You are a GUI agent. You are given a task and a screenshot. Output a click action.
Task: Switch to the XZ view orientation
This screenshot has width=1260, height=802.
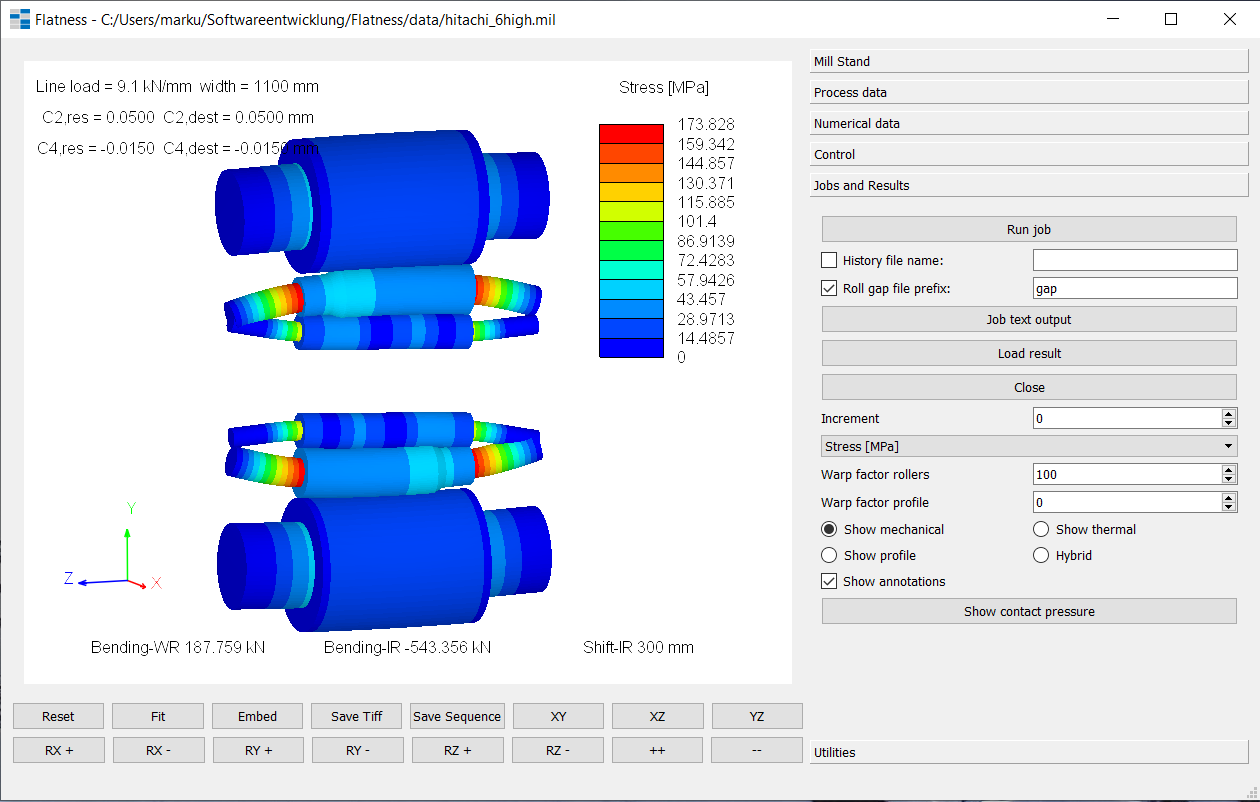coord(656,716)
